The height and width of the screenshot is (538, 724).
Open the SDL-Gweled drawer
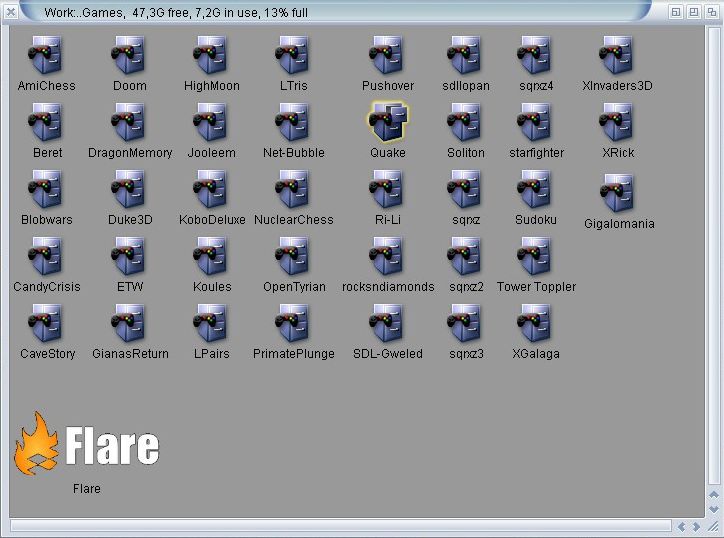[386, 323]
